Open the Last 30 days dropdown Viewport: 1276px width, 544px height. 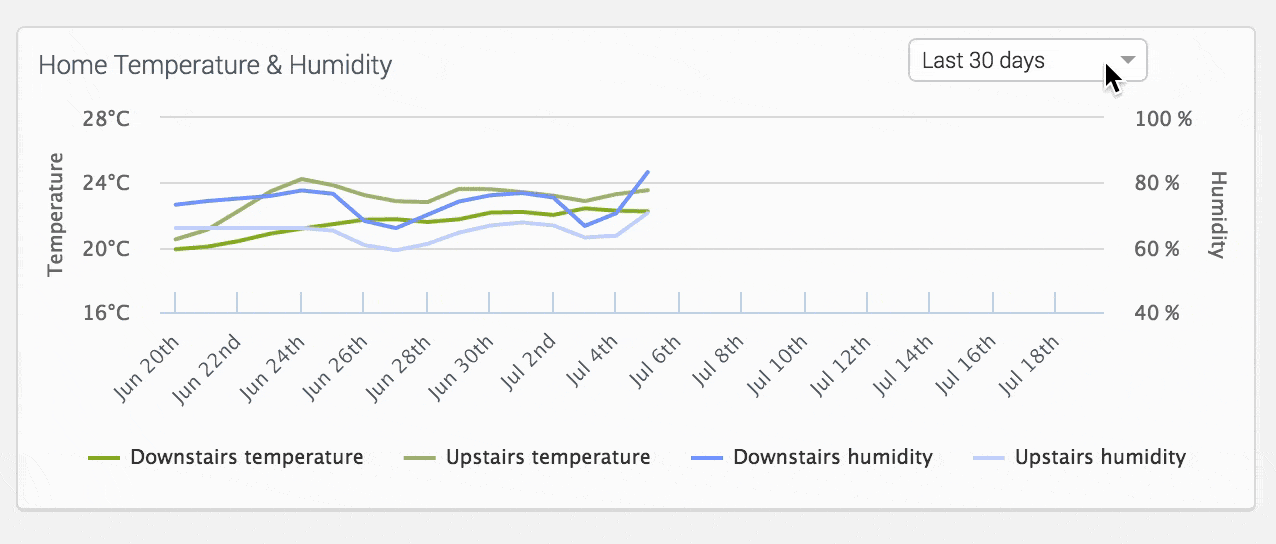coord(1010,61)
